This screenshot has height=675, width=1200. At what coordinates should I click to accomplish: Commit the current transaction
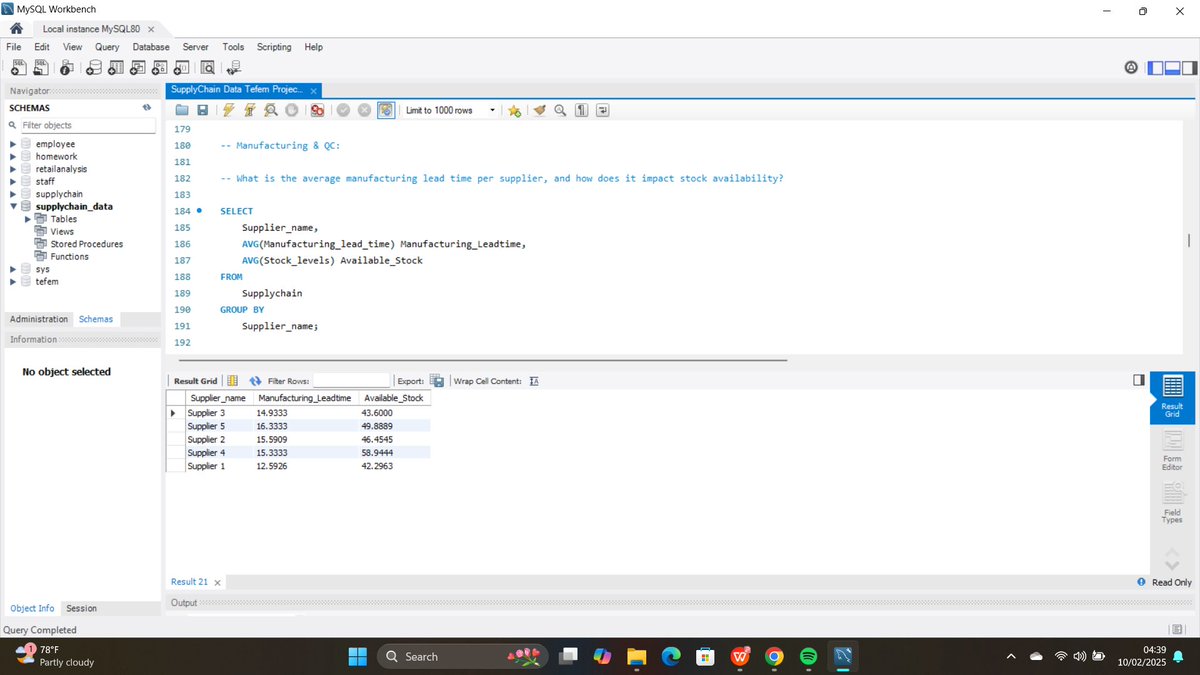tap(343, 110)
